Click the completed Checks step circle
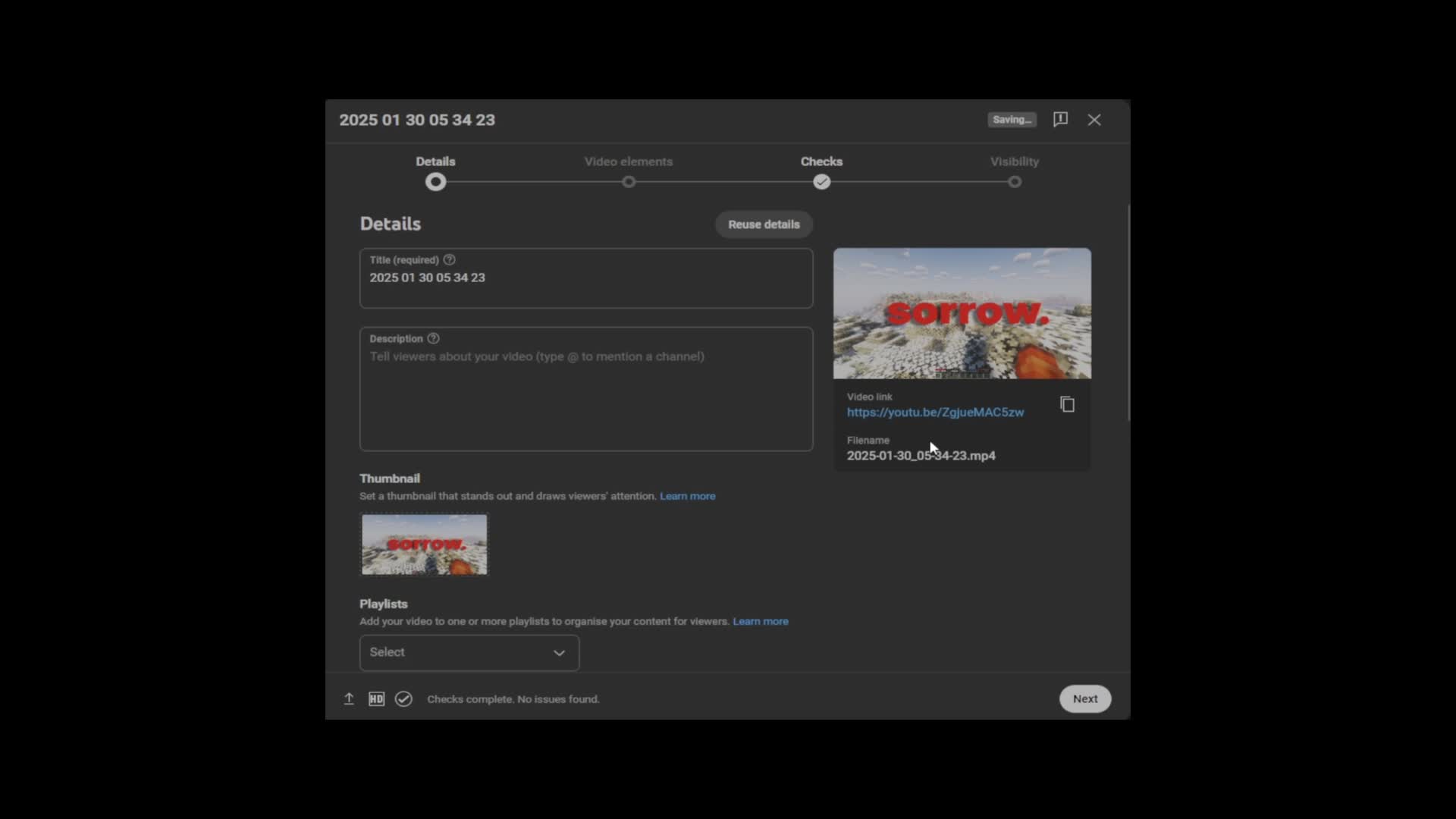 pos(822,182)
